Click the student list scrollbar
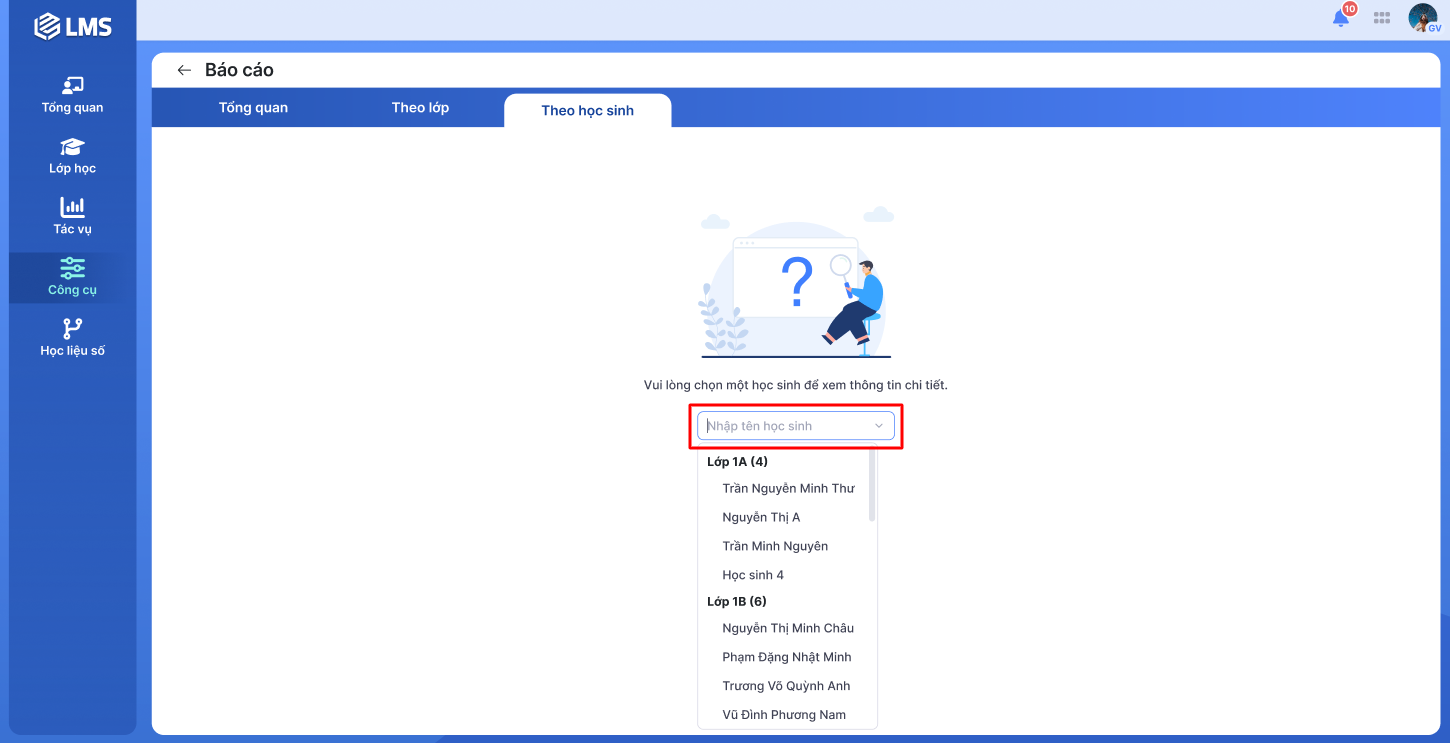This screenshot has width=1450, height=743. 872,485
